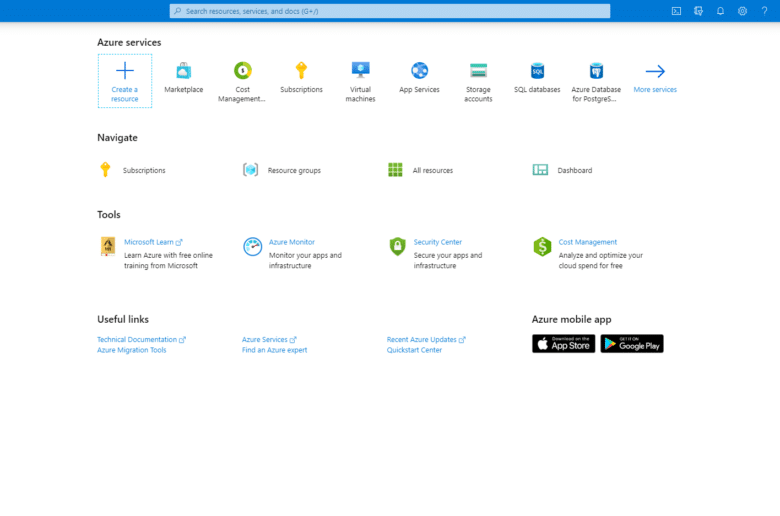Click the search magnifier icon in search bar
This screenshot has height=516, width=780.
[178, 11]
